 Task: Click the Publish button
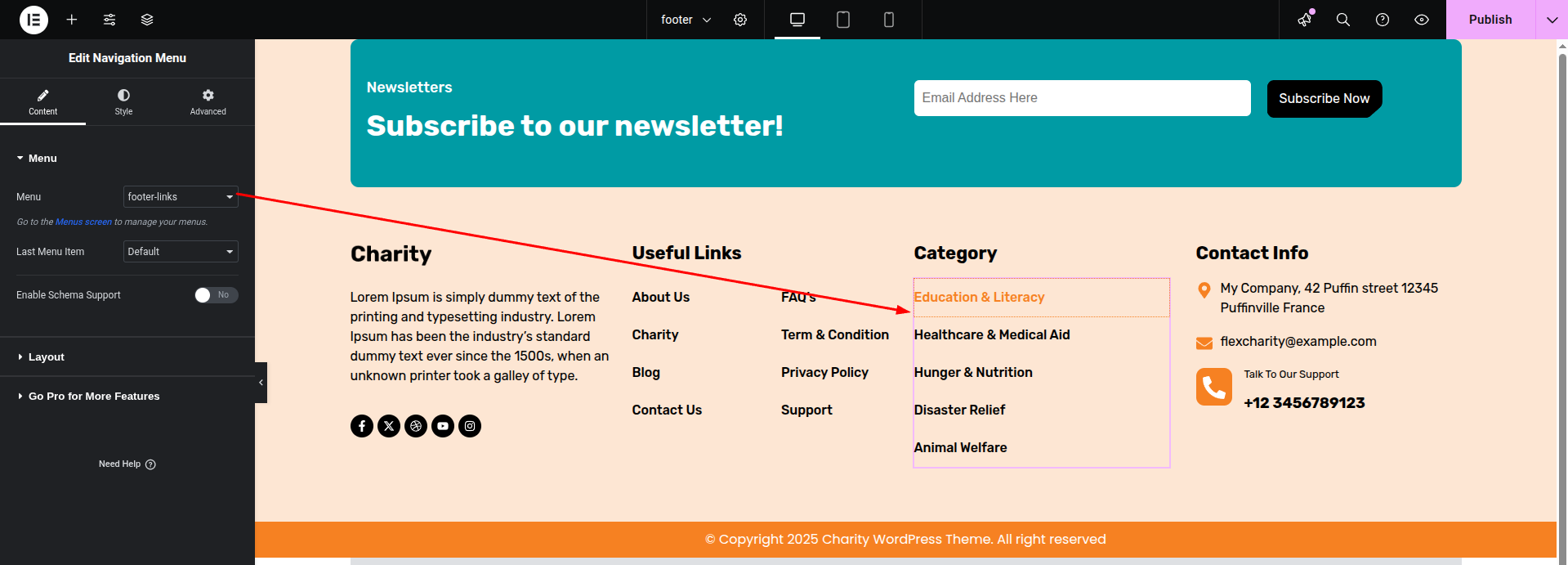pos(1490,20)
